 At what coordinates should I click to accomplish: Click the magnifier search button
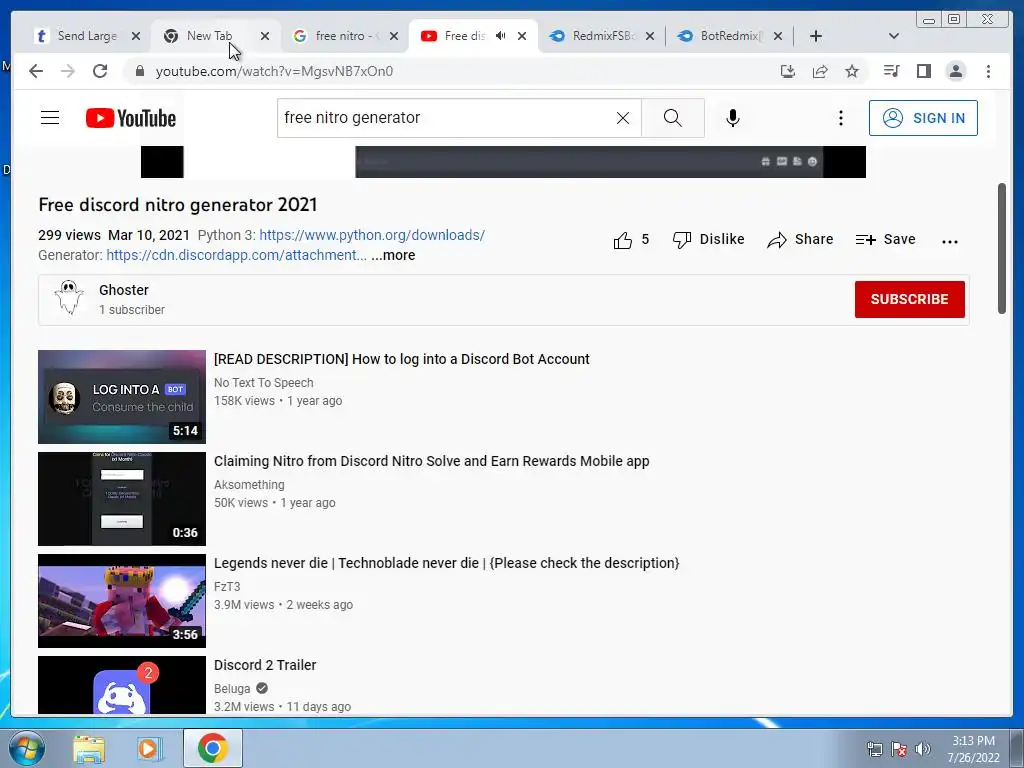tap(673, 118)
